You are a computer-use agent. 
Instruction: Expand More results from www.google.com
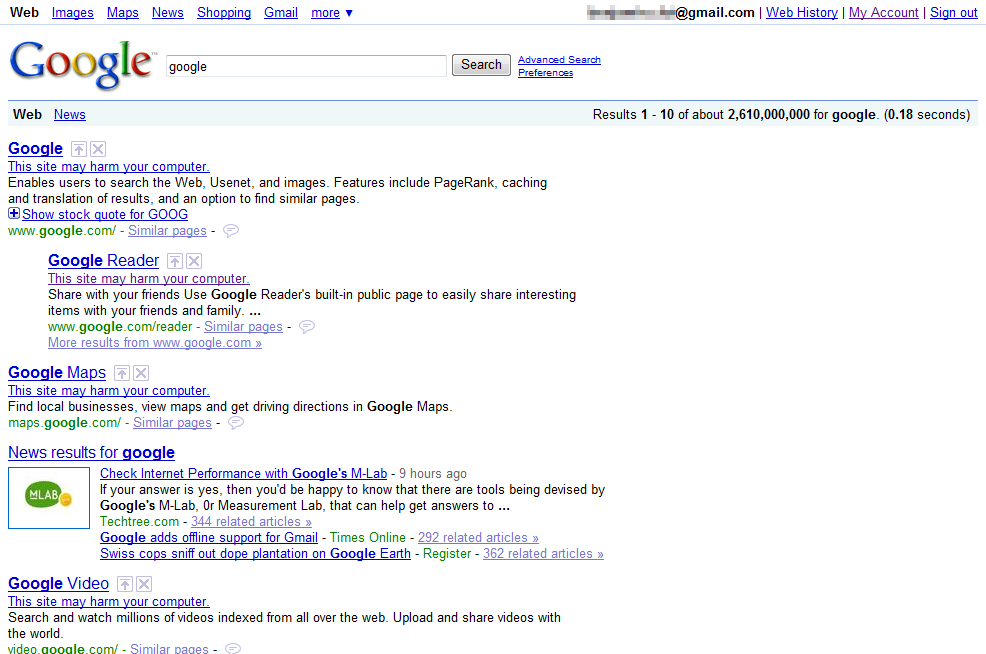tap(154, 343)
